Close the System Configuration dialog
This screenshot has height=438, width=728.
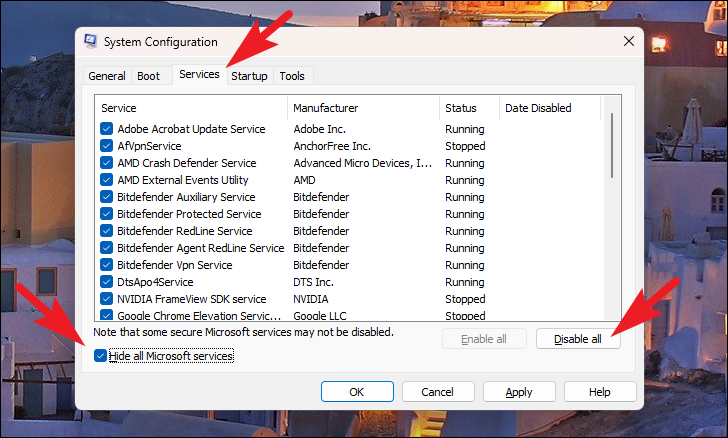629,41
